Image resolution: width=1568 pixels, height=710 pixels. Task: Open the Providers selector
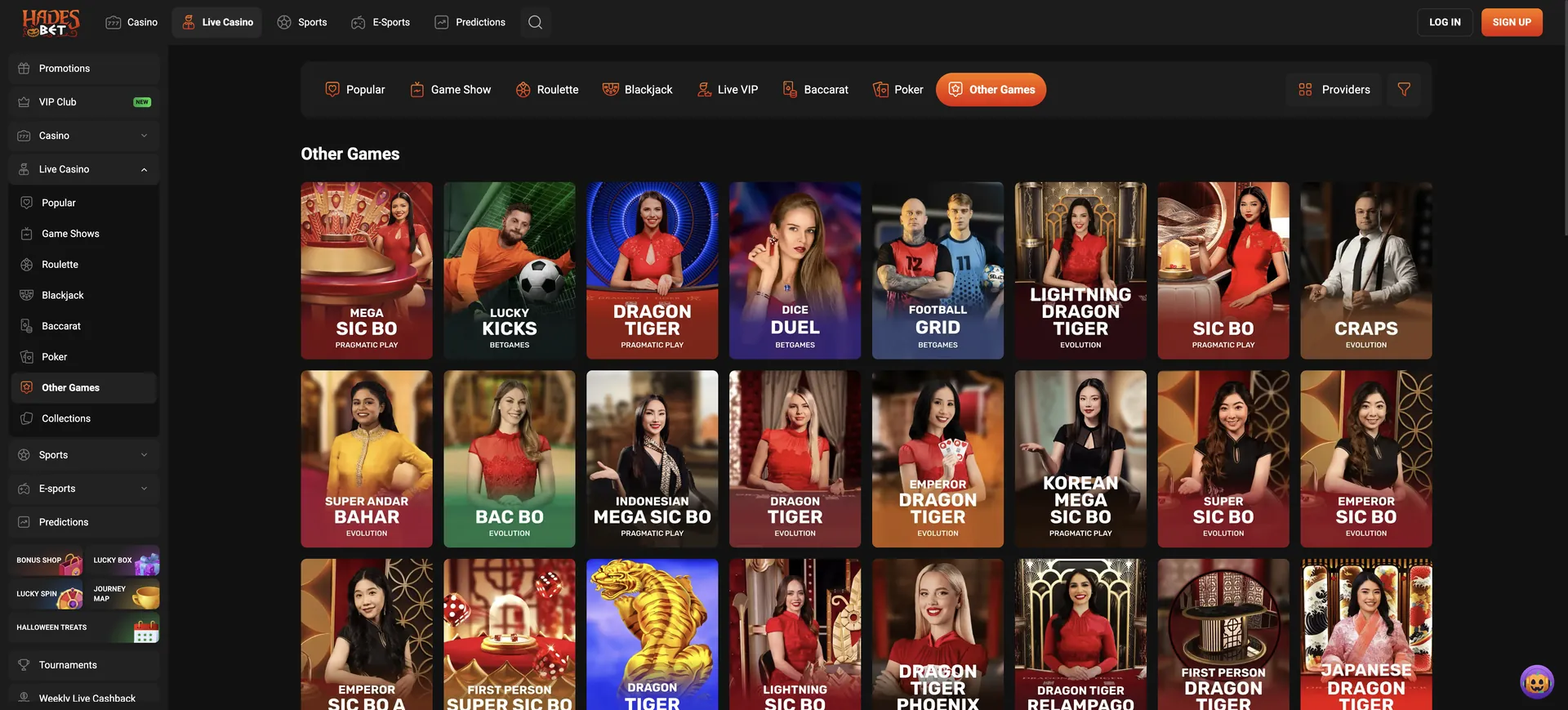[x=1334, y=90]
